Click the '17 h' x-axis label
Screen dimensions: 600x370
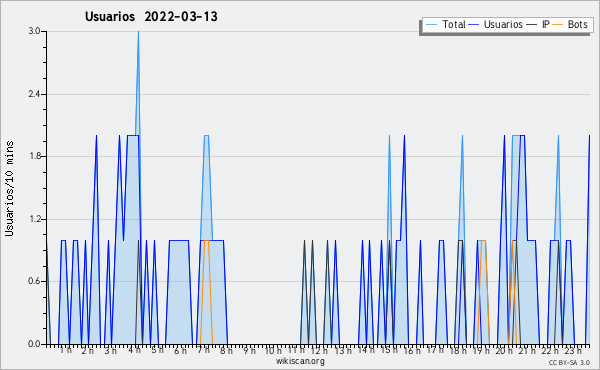435,350
